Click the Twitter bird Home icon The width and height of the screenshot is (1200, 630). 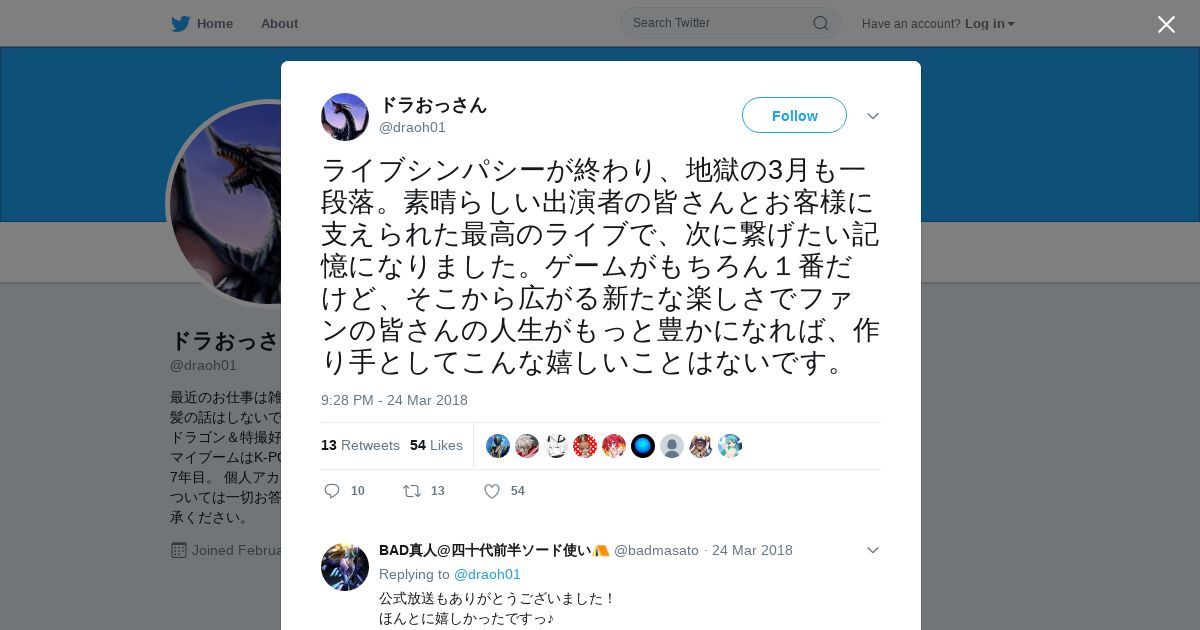180,24
